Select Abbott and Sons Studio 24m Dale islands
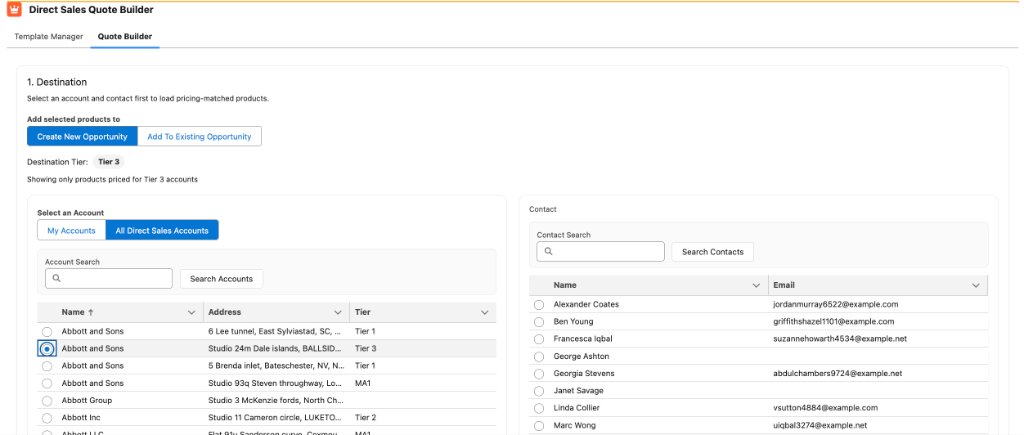Screen dimensions: 1024x435 [x=46, y=349]
